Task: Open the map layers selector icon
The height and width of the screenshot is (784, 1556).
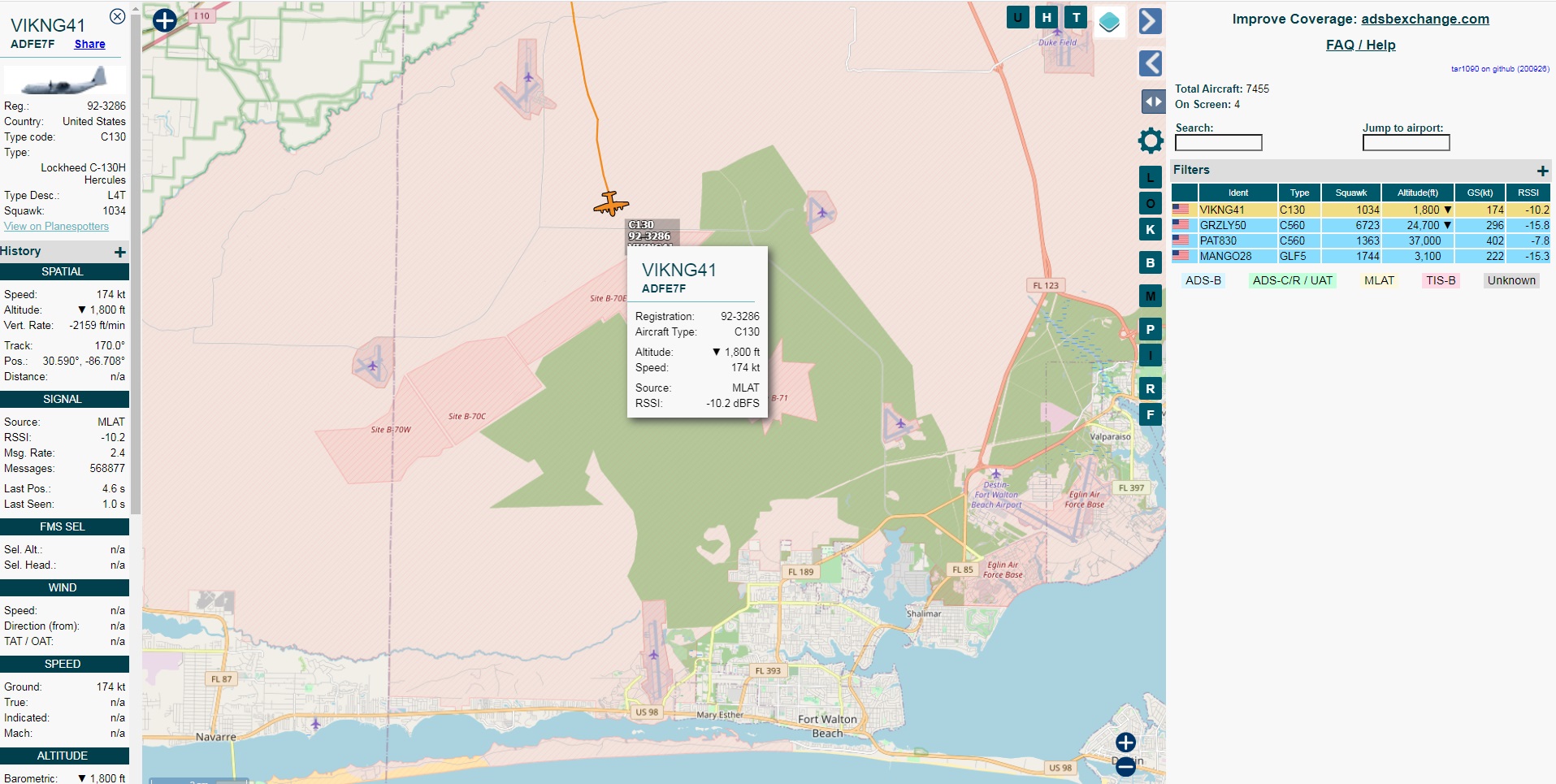Action: 1109,22
